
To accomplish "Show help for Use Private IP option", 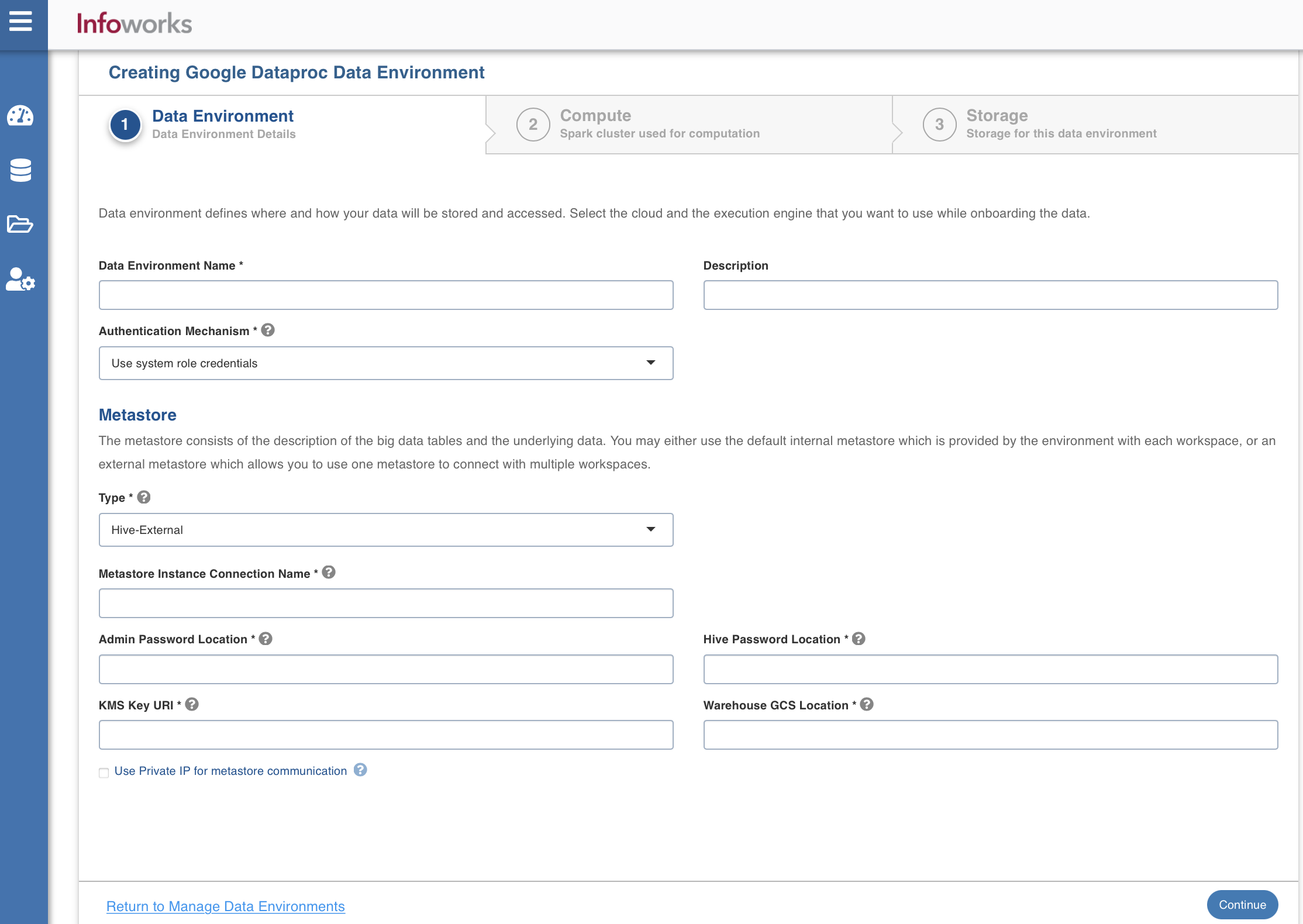I will [x=361, y=770].
